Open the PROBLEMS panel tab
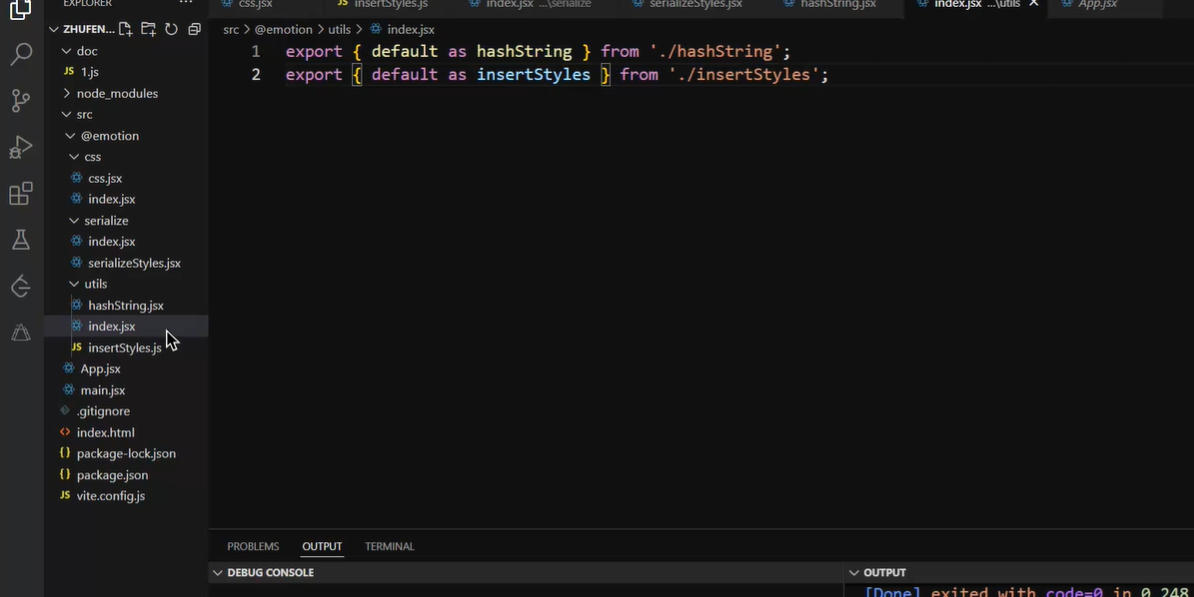 [x=252, y=547]
